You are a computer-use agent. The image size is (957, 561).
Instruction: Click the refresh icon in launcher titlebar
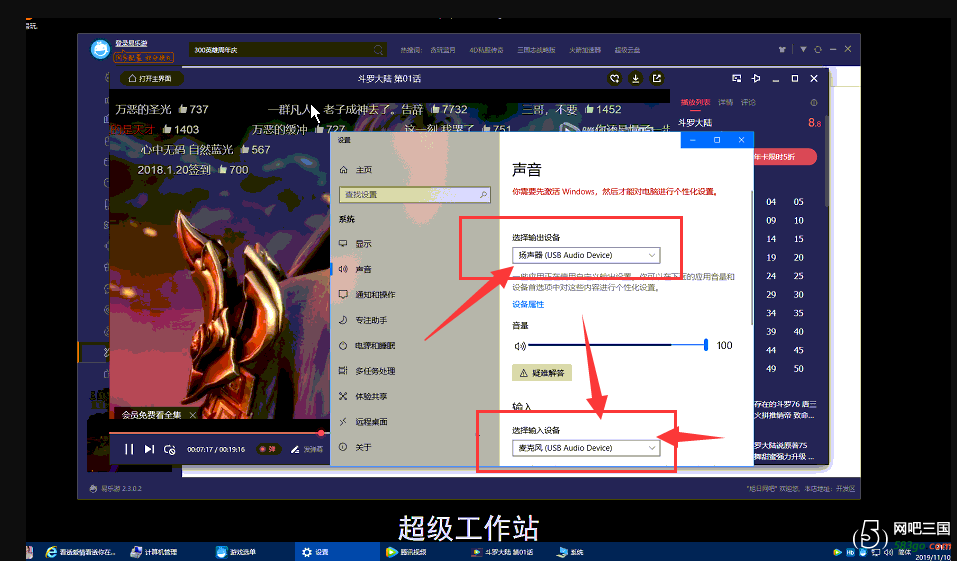pyautogui.click(x=818, y=49)
